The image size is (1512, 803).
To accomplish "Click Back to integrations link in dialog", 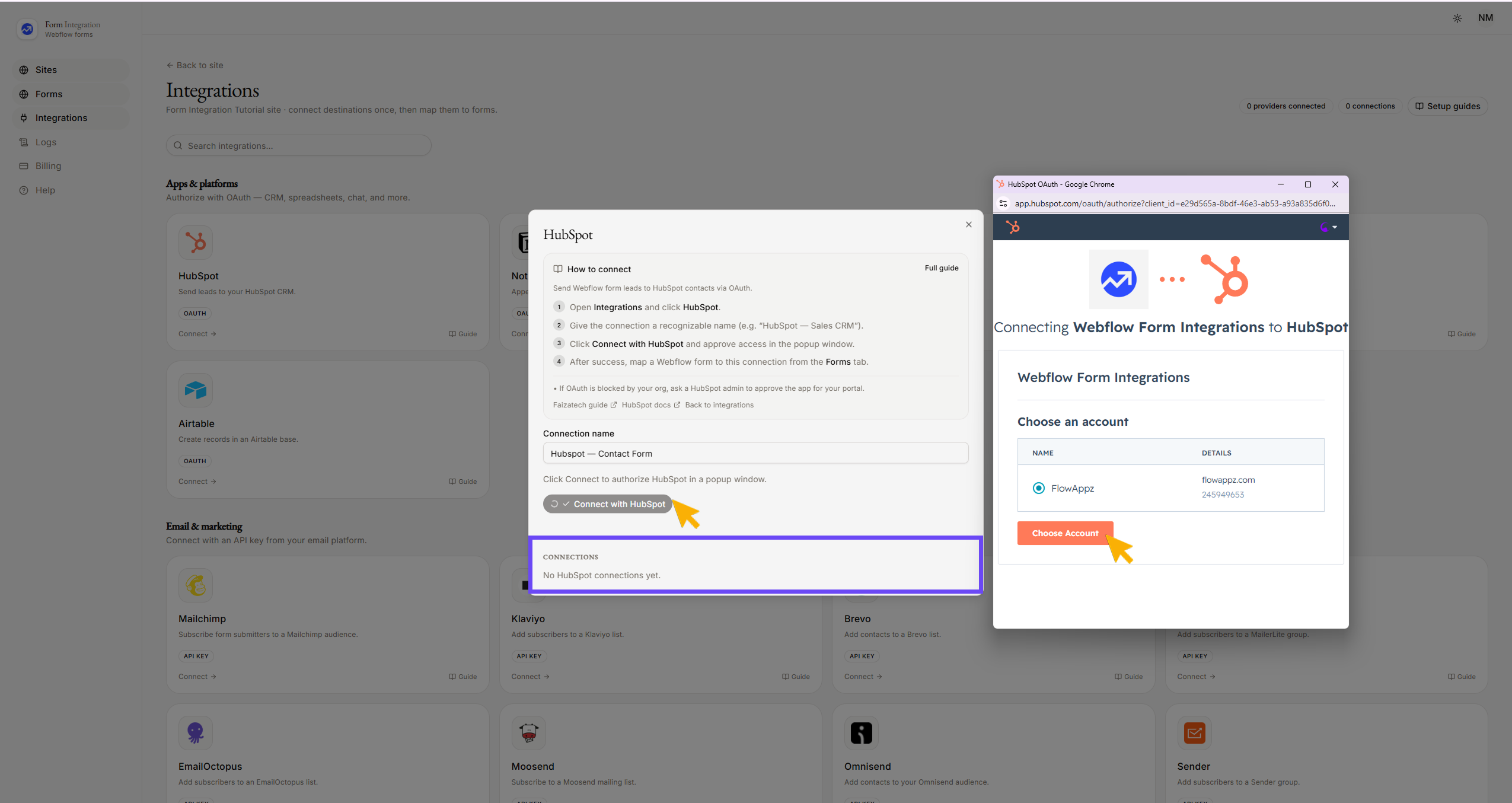I will pos(719,405).
